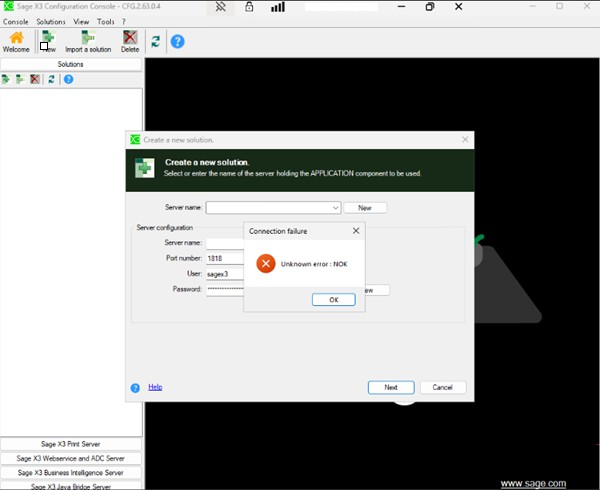Click the main toolbar refresh icon
This screenshot has height=492, width=601.
[156, 41]
